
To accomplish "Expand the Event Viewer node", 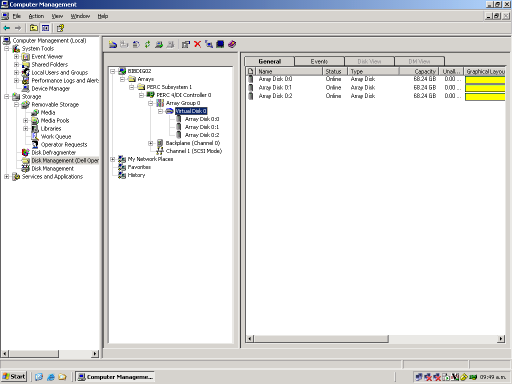I will point(16,57).
